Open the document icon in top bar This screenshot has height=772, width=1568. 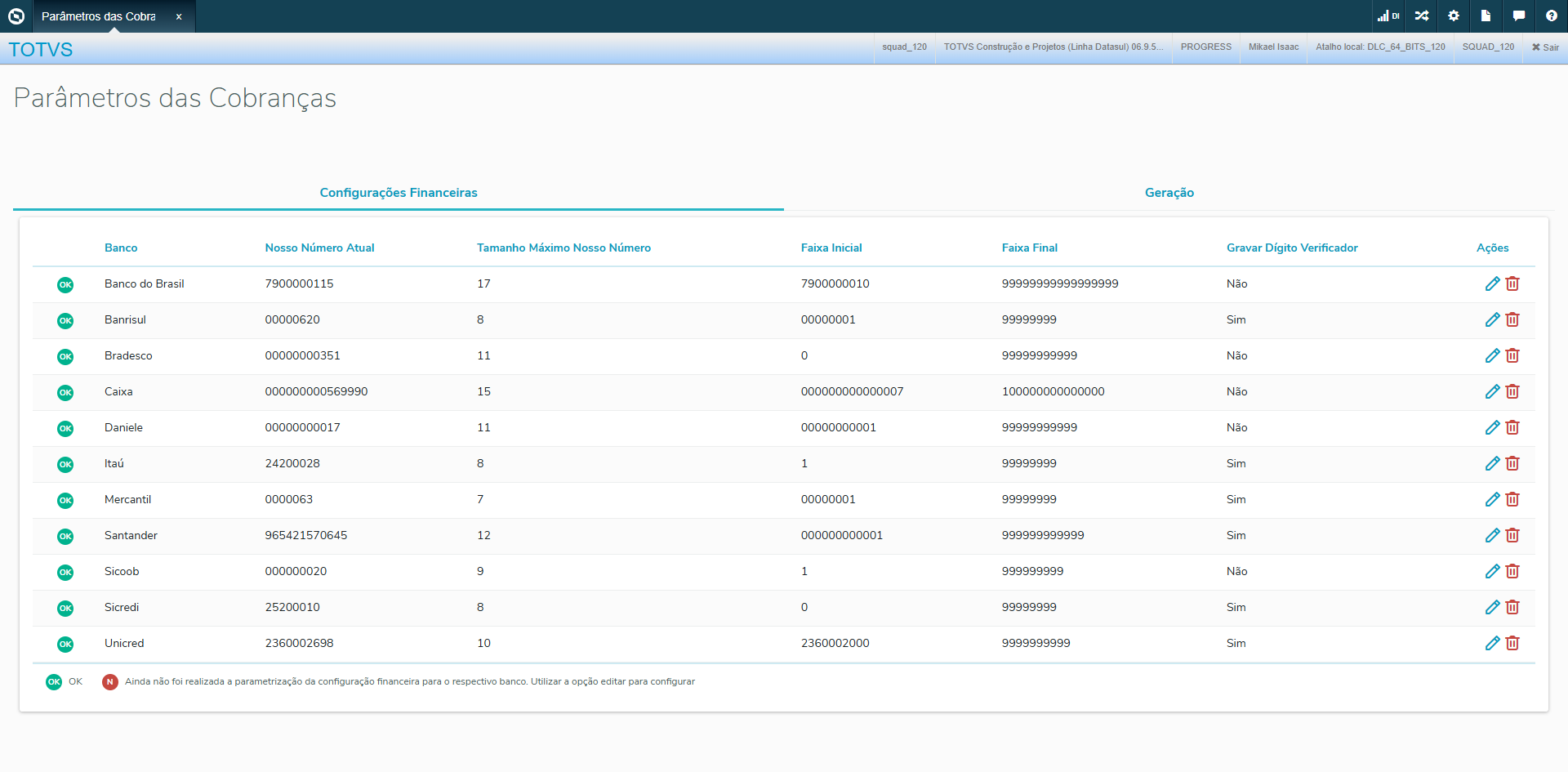point(1486,16)
